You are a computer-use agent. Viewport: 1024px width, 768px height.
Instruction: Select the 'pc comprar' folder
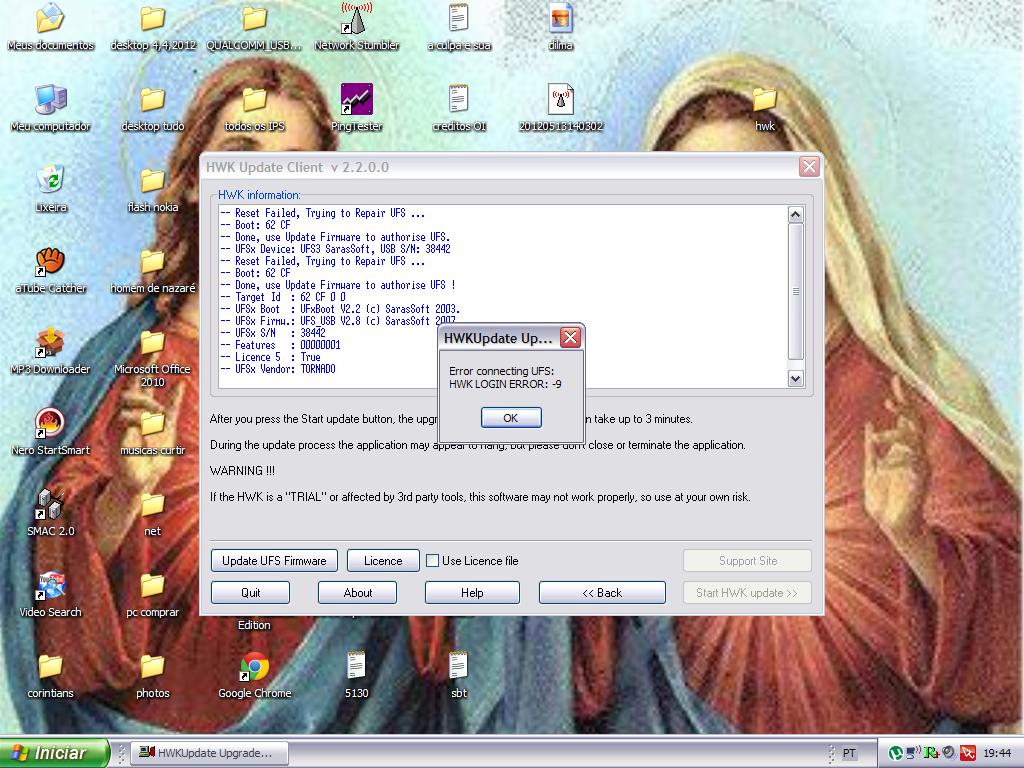pyautogui.click(x=153, y=594)
